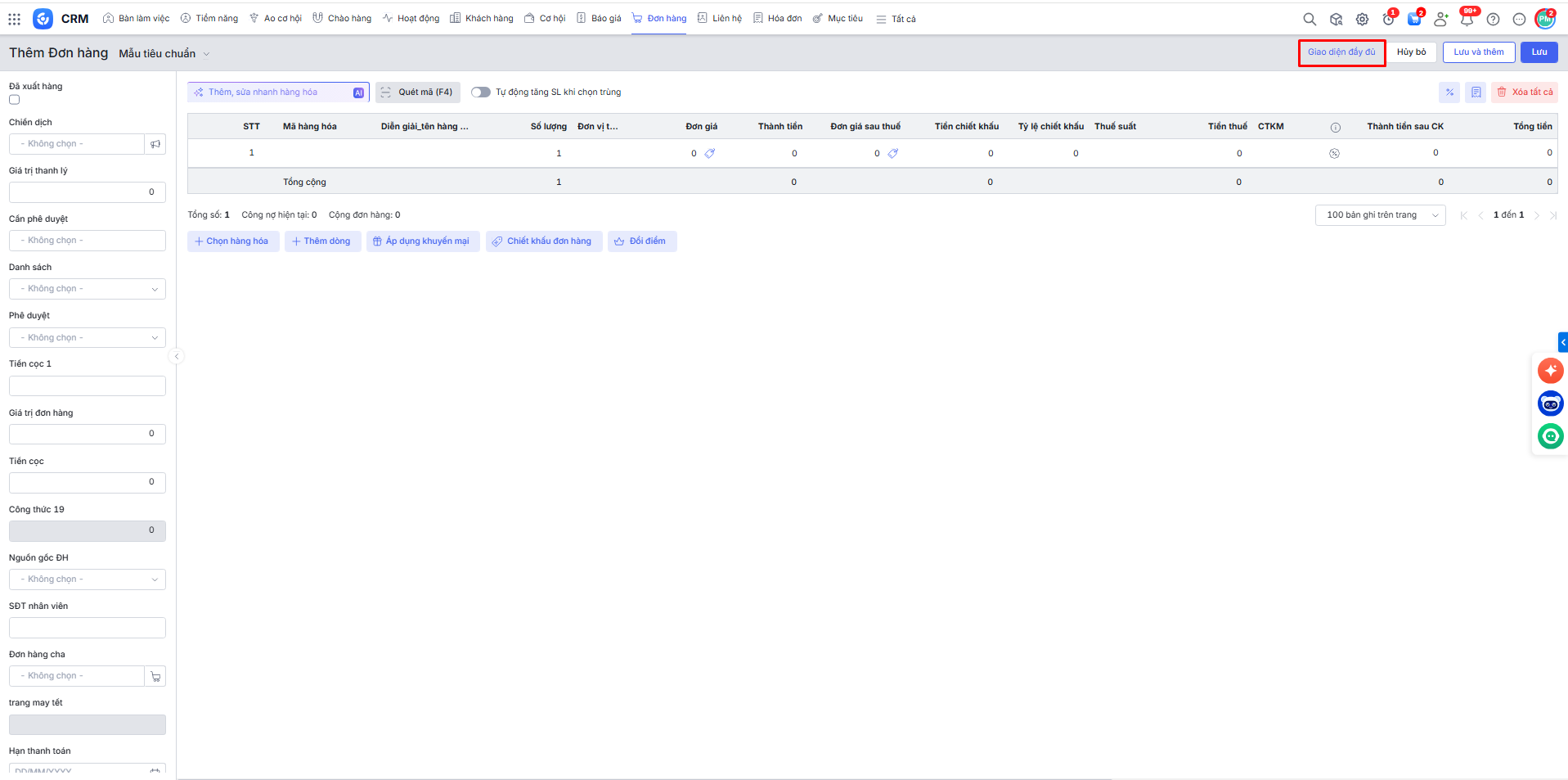The image size is (1568, 780).
Task: Click the Chọn hàng hóa button
Action: coord(232,241)
